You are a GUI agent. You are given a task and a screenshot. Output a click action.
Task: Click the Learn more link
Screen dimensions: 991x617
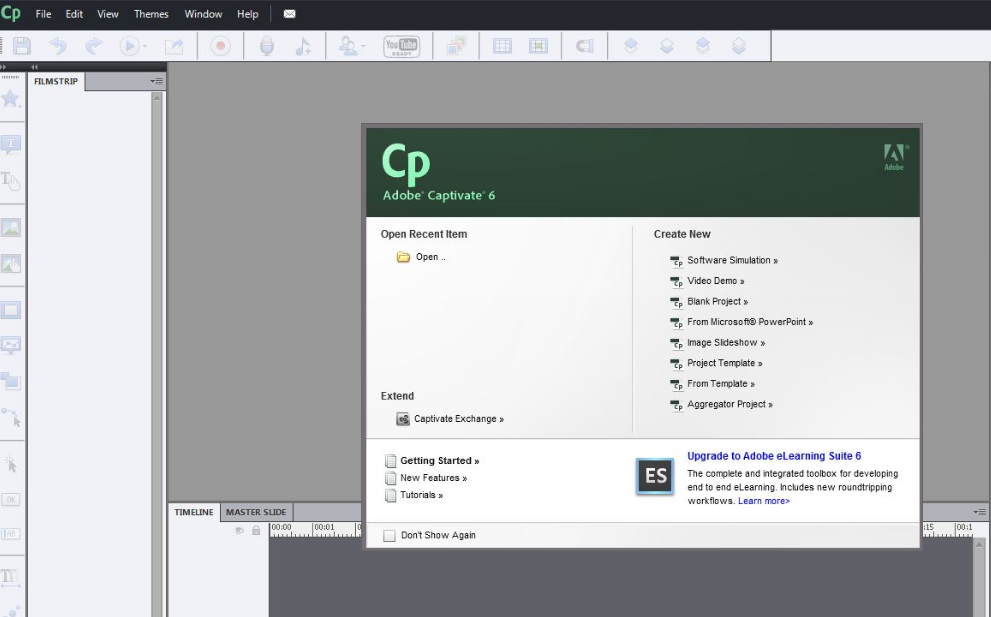[x=764, y=501]
